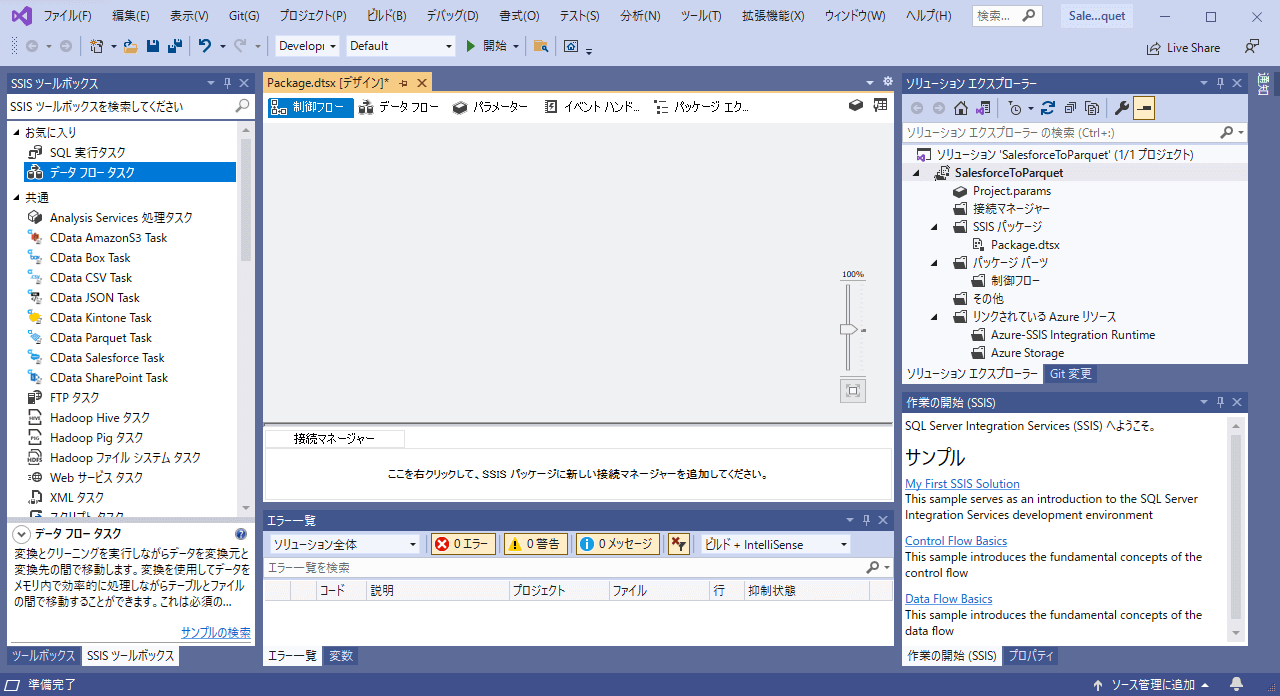
Task: Collapse the SalesforceToParquet project node
Action: 917,174
